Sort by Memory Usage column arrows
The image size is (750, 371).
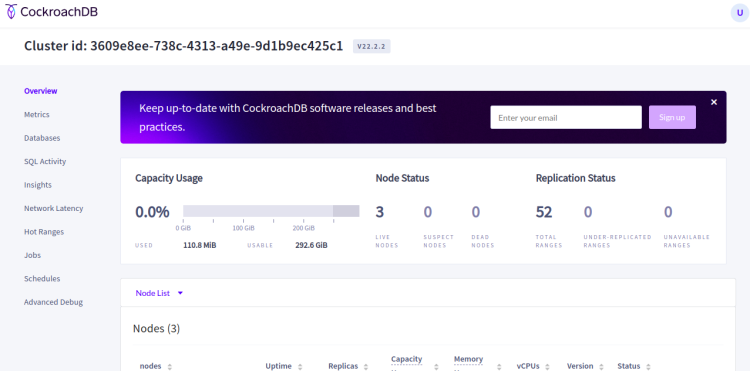click(499, 367)
